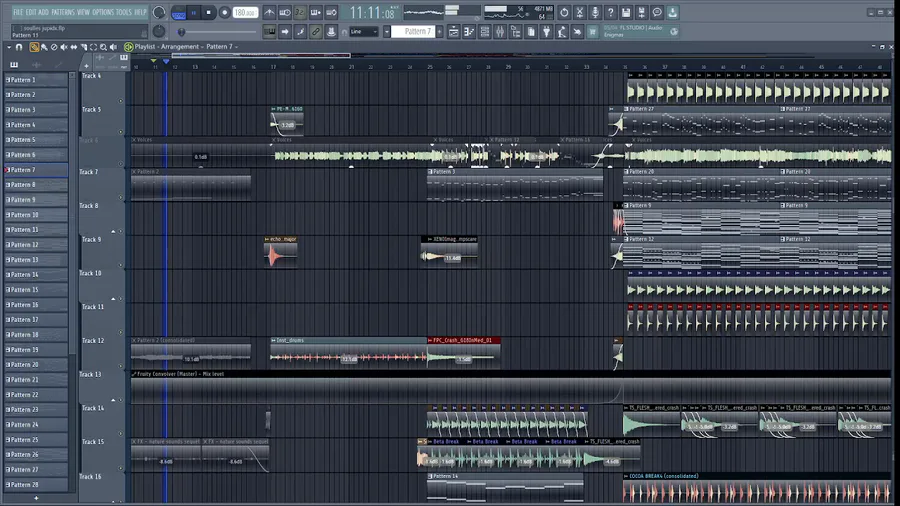900x506 pixels.
Task: Open the Line snap dropdown
Action: coord(364,32)
